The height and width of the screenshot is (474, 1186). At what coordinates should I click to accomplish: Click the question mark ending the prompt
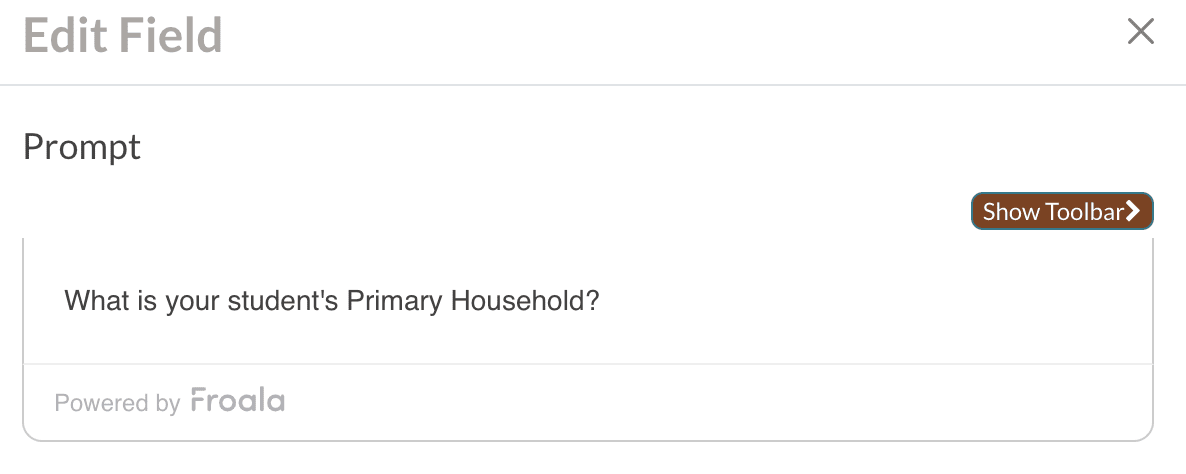(593, 300)
